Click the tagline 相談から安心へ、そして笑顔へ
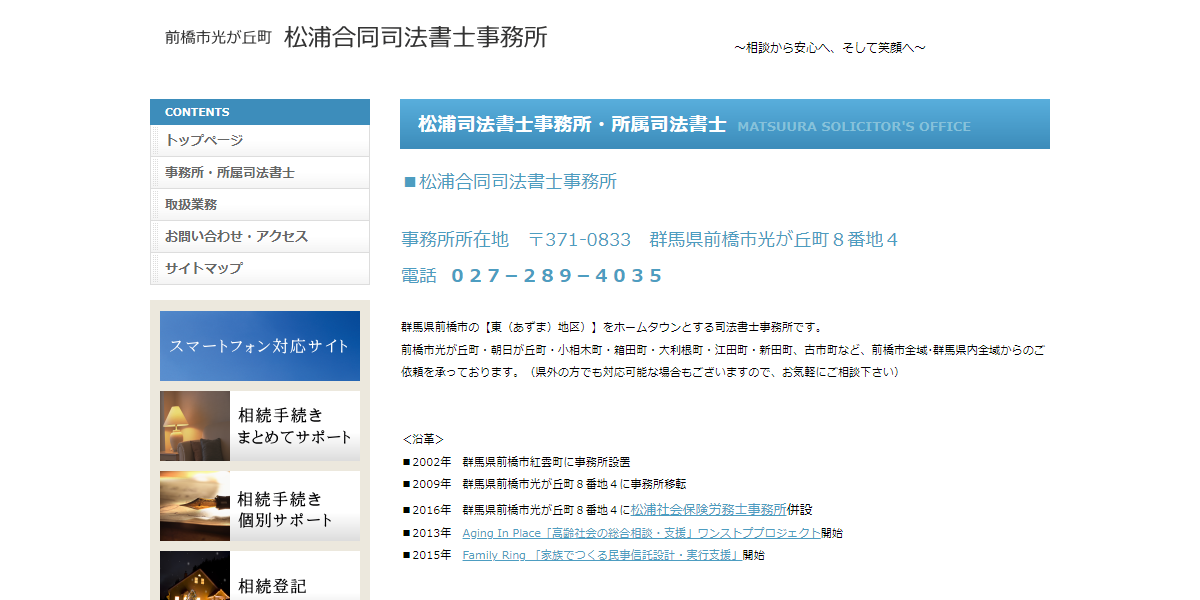This screenshot has height=600, width=1200. (829, 48)
